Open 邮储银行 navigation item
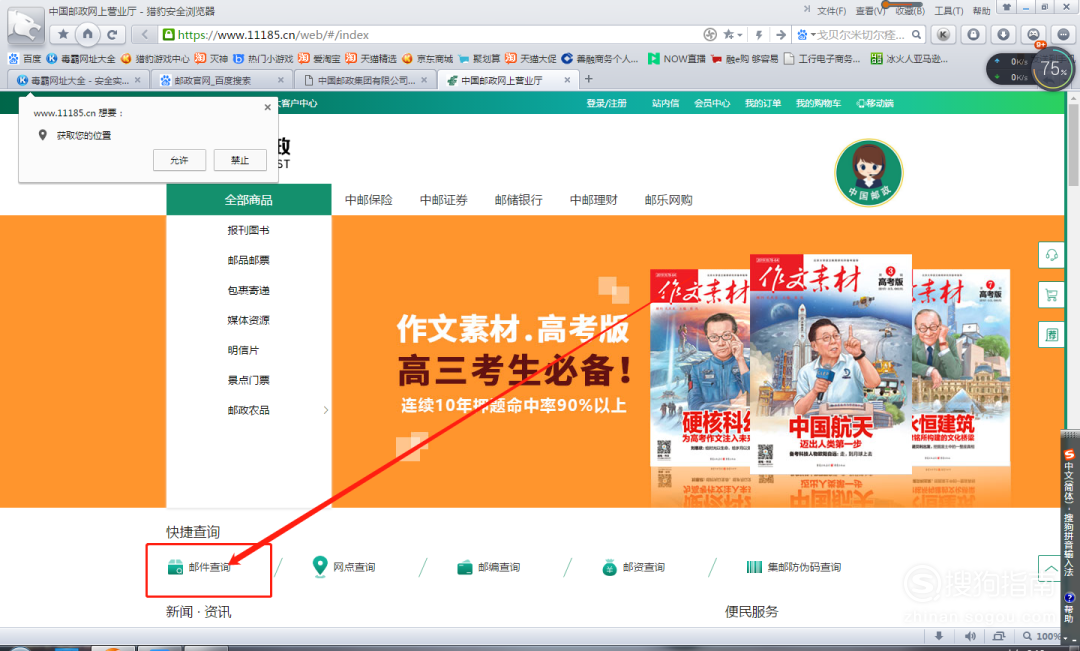 [x=519, y=200]
